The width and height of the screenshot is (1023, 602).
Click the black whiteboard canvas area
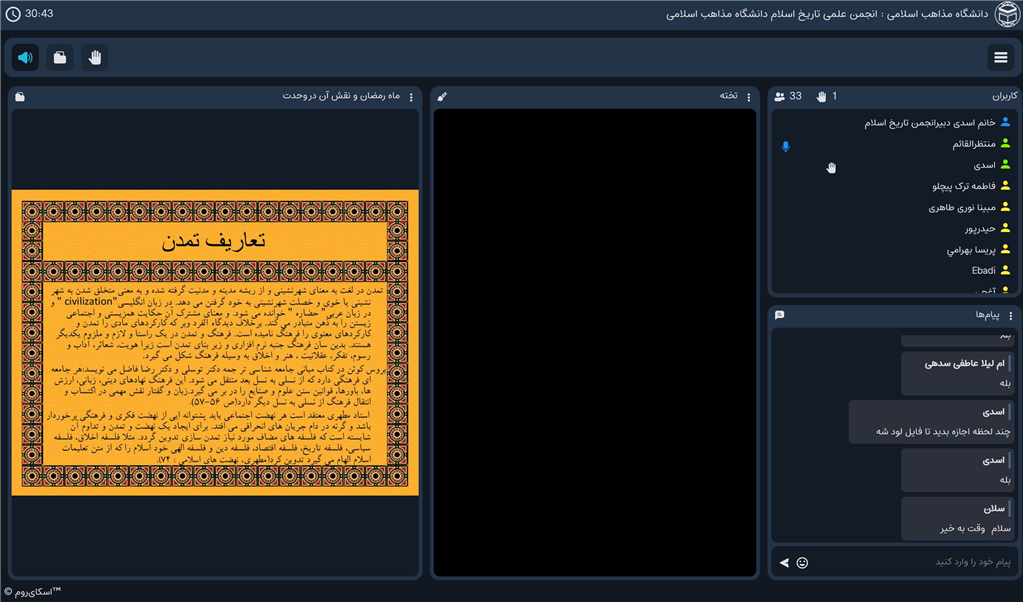(595, 342)
